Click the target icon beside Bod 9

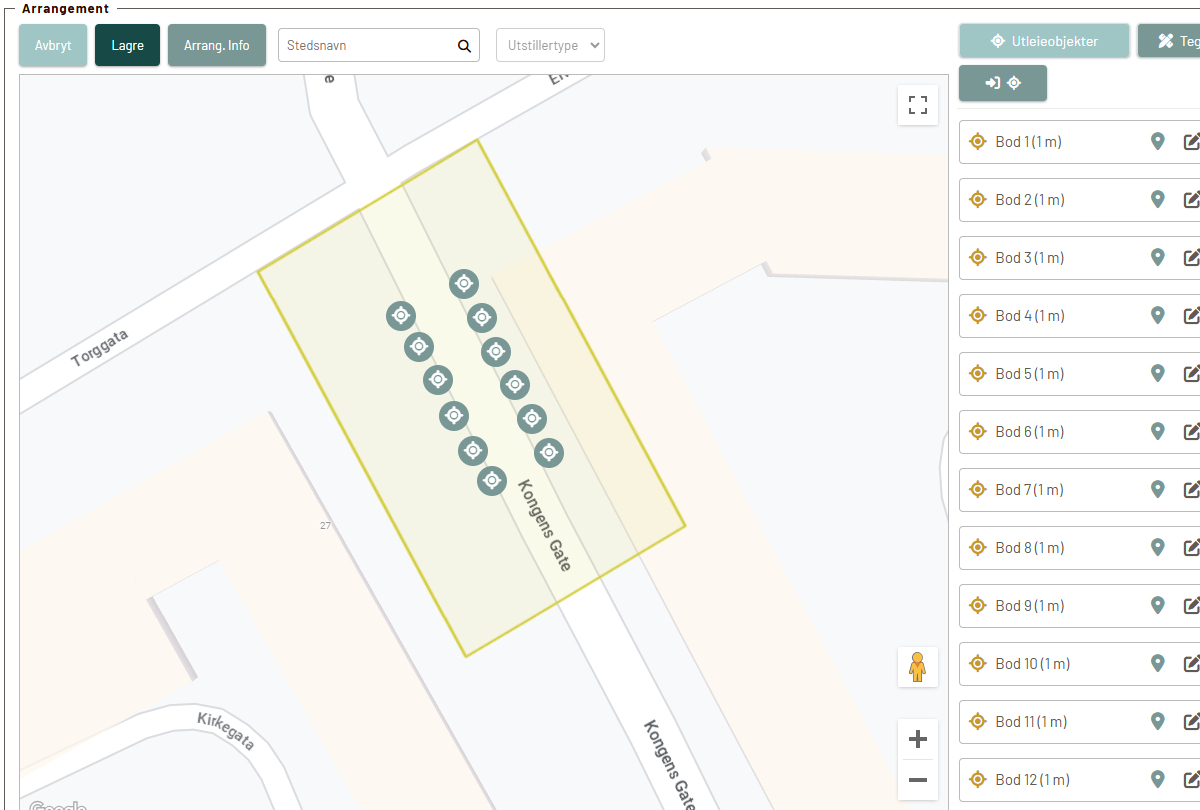click(x=978, y=606)
